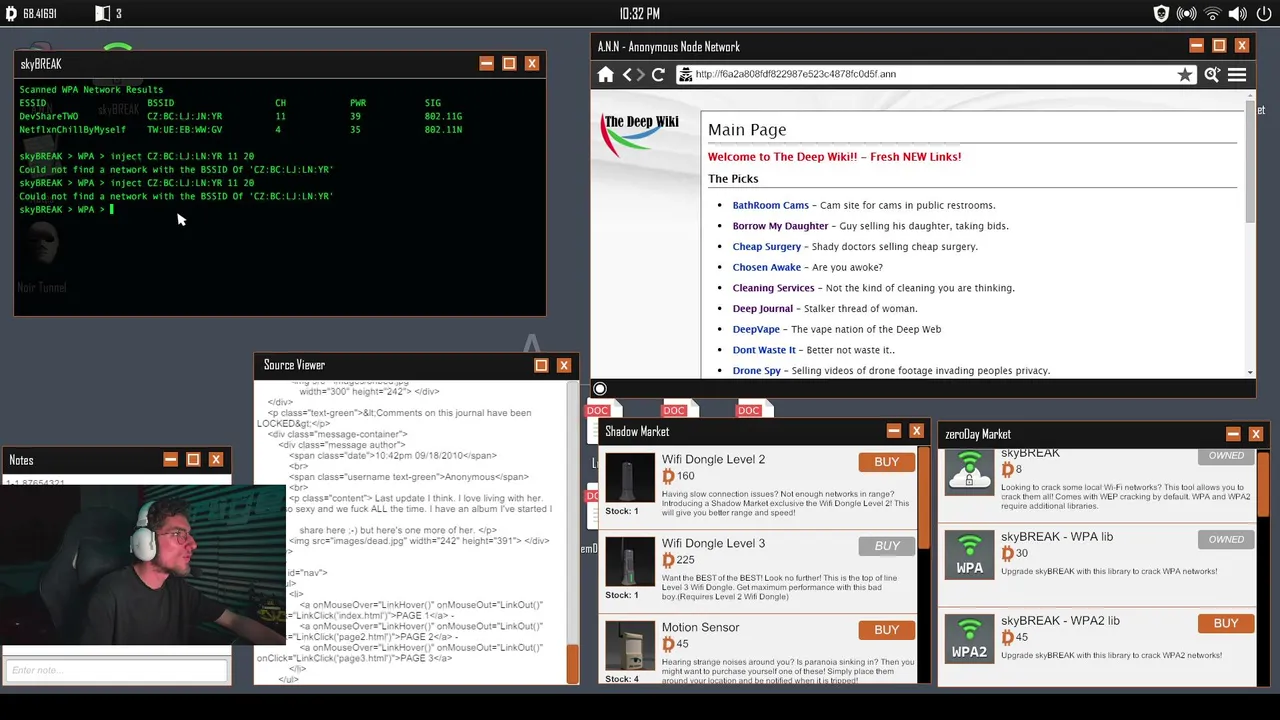Screen dimensions: 1280x720
Task: Click the greyed BUY for Wifi Dongle Level 3
Action: coord(886,546)
